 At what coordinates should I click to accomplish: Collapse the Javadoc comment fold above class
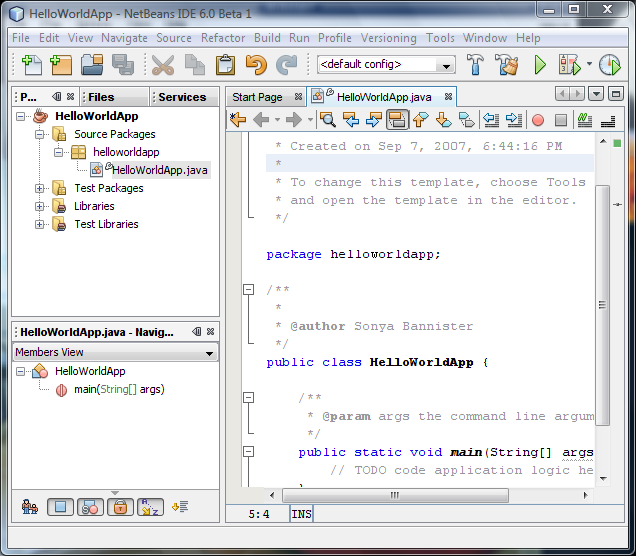(x=248, y=290)
